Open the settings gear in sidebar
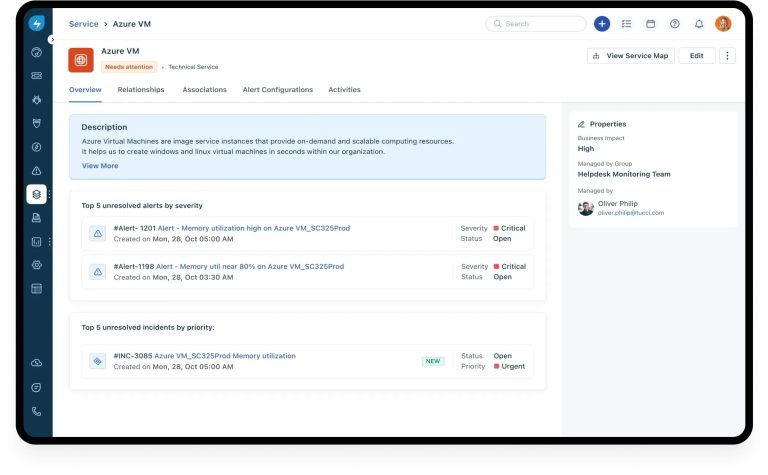The image size is (768, 475). click(x=37, y=265)
